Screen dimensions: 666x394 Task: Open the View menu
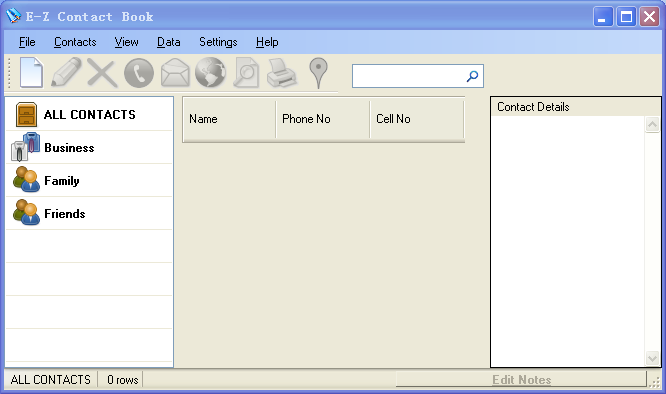(127, 42)
